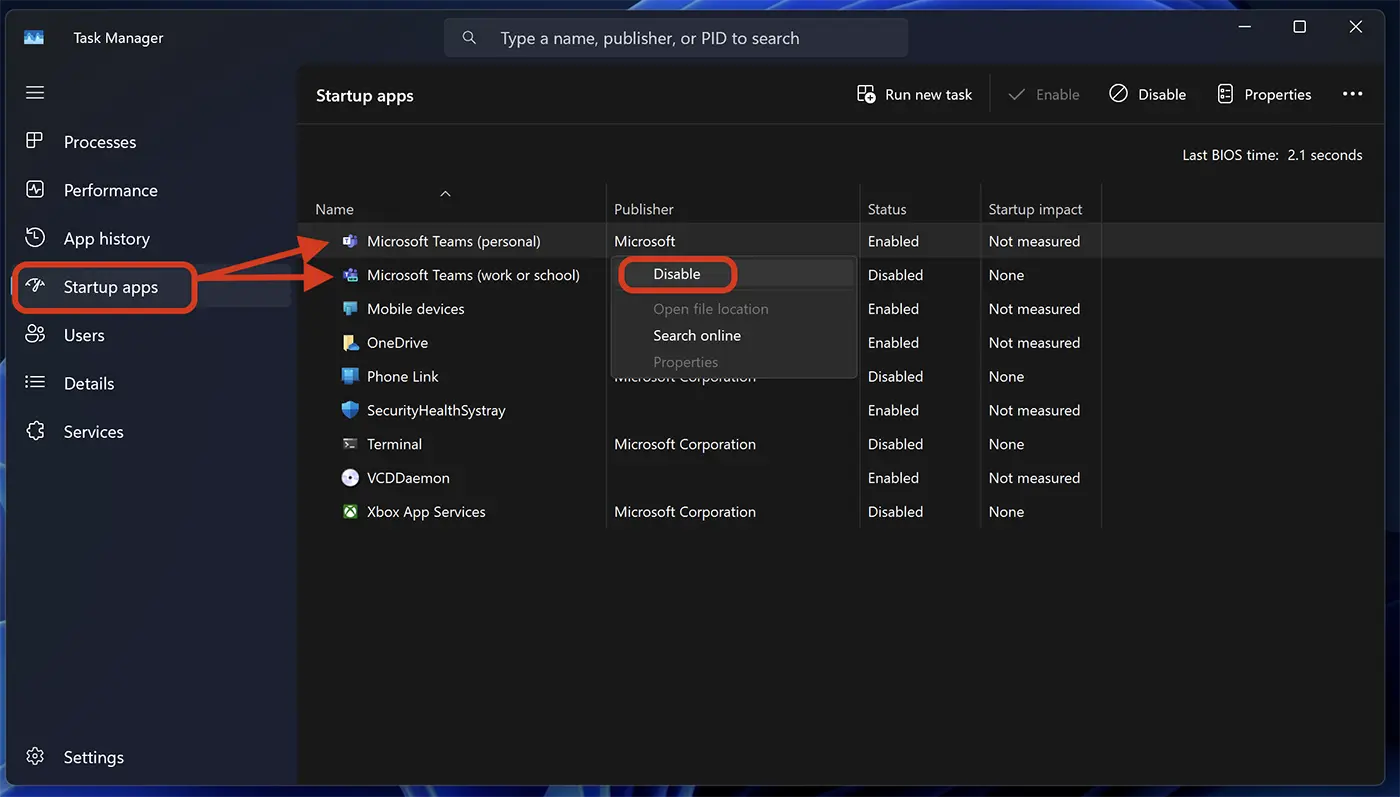
Task: Click the Performance sidebar icon
Action: 35,189
